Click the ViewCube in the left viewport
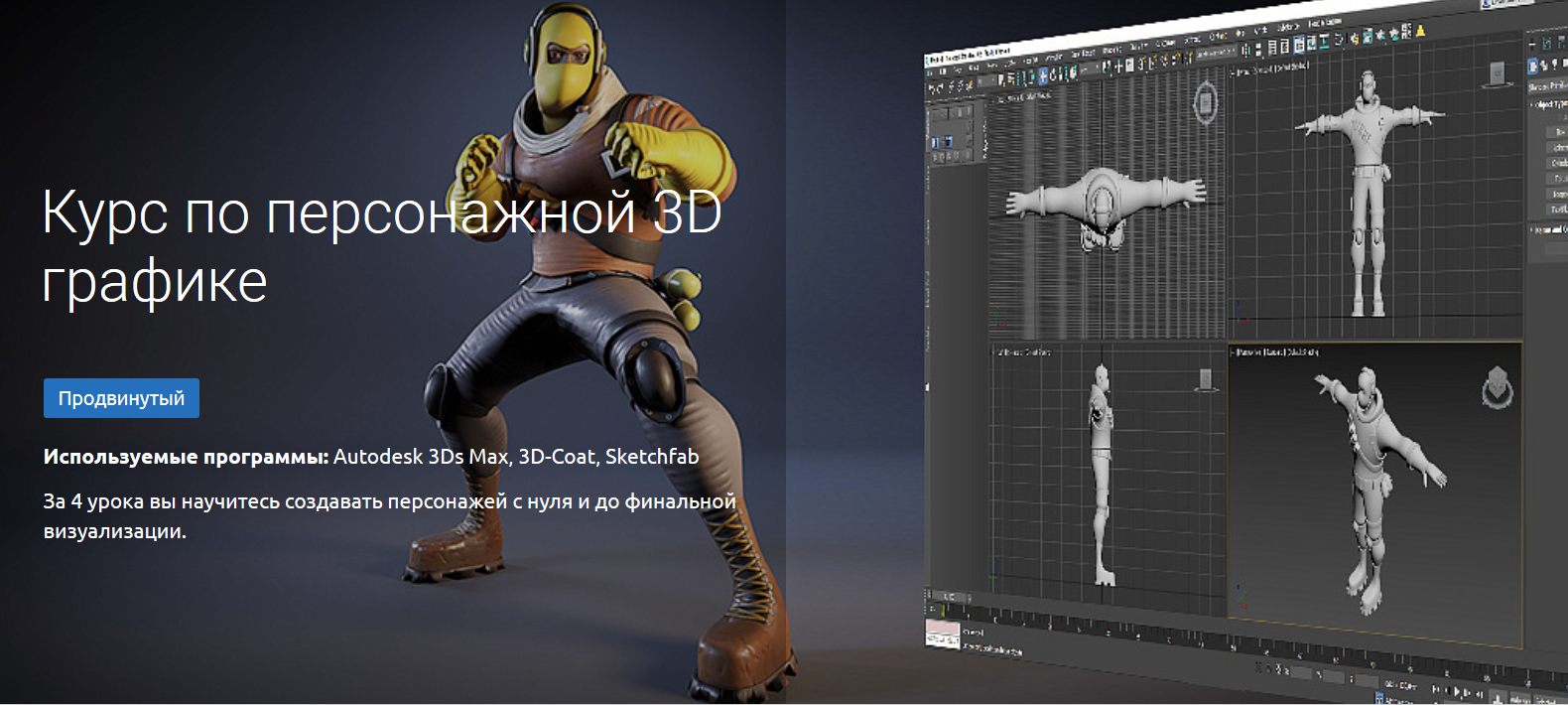This screenshot has height=705, width=1568. point(1205,378)
